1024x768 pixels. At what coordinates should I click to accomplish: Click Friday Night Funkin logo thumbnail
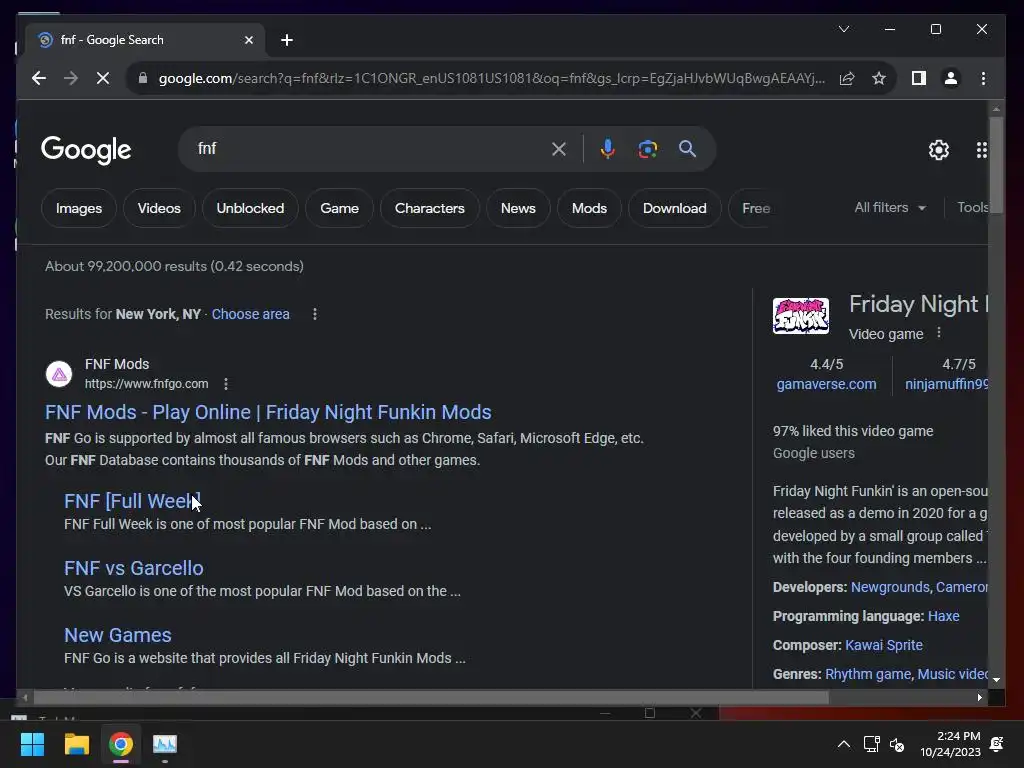click(801, 316)
